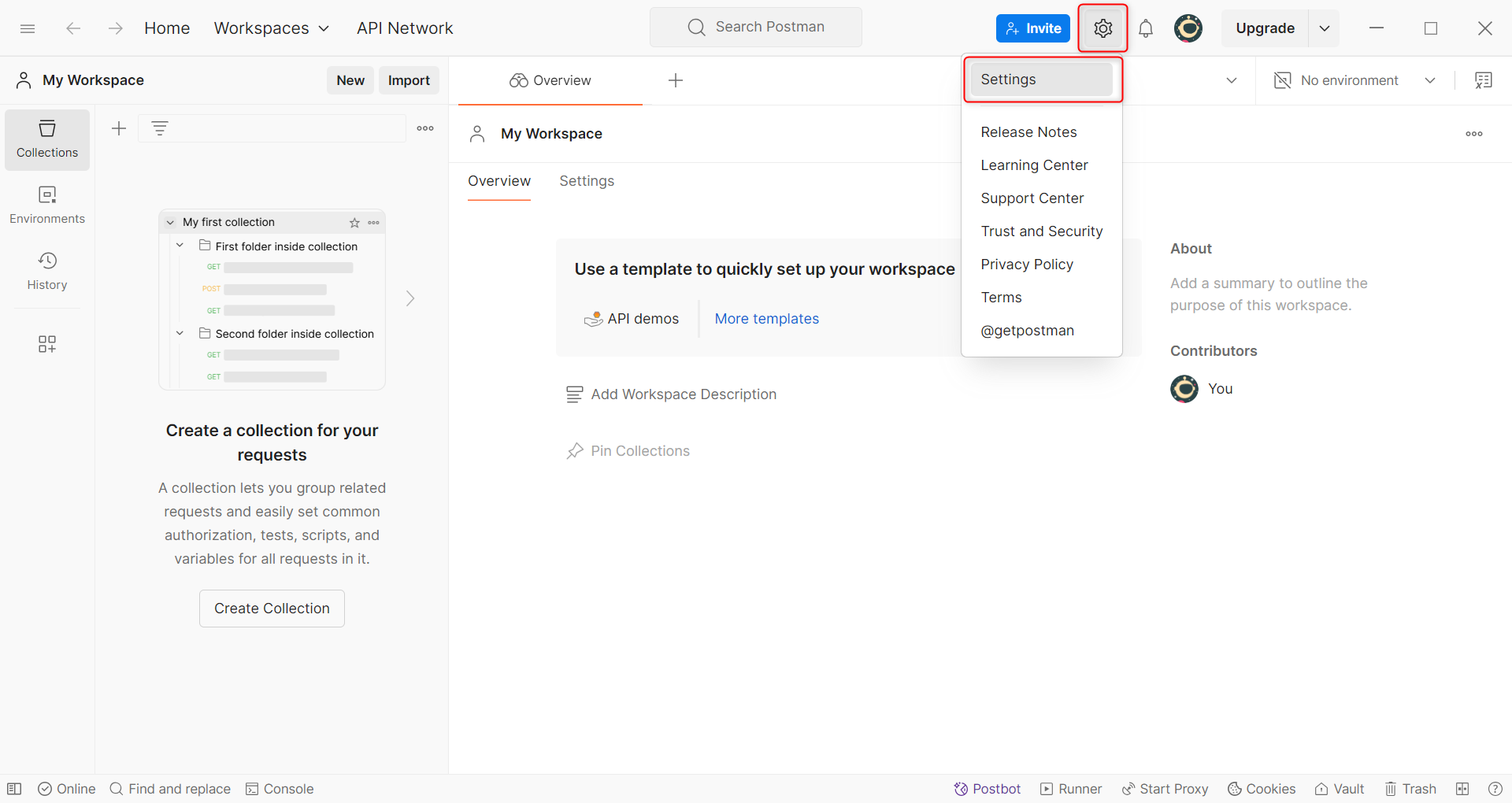Image resolution: width=1512 pixels, height=803 pixels.
Task: Toggle the two-pane view in the status bar
Action: pos(1462,789)
